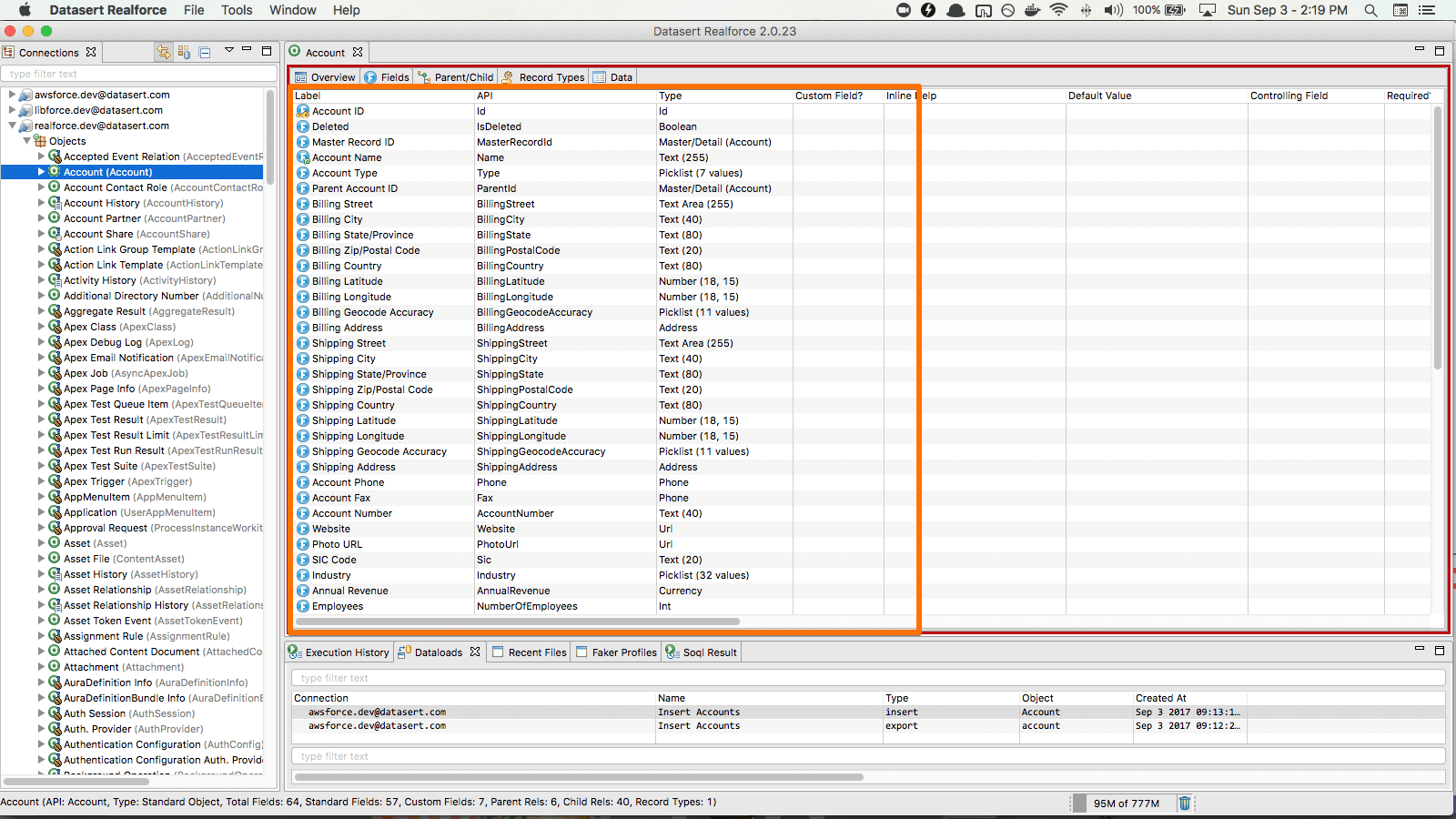Toggle Link with Editor in Connections toolbar
This screenshot has height=819, width=1456.
pos(164,52)
